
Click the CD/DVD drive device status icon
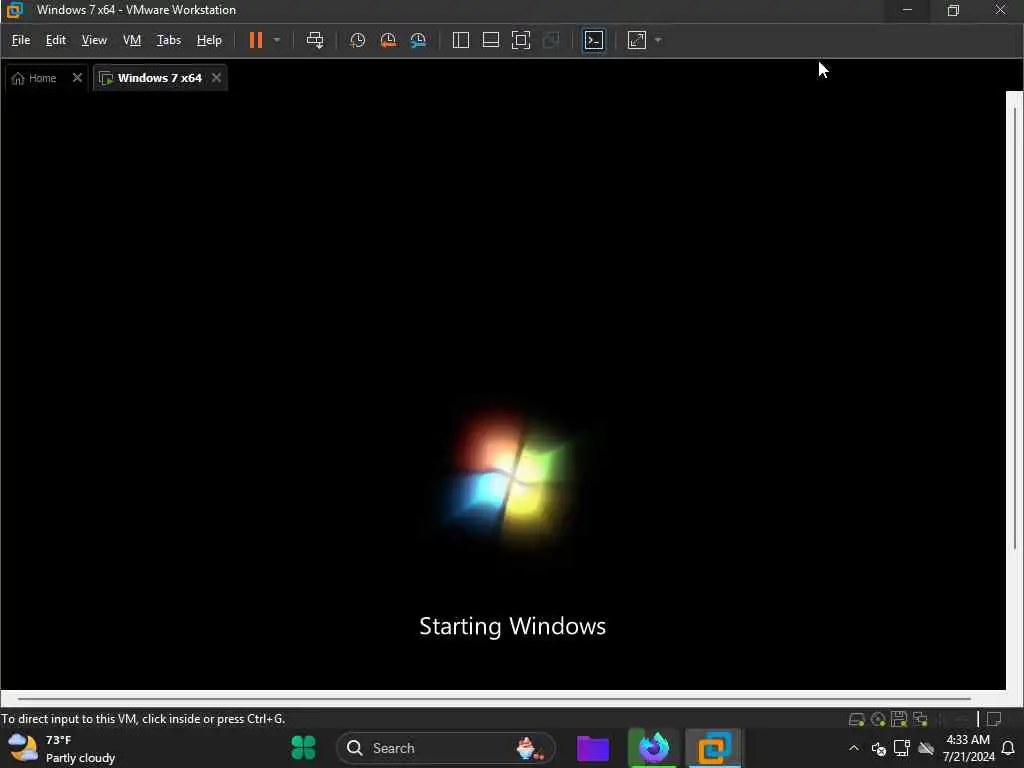point(878,720)
